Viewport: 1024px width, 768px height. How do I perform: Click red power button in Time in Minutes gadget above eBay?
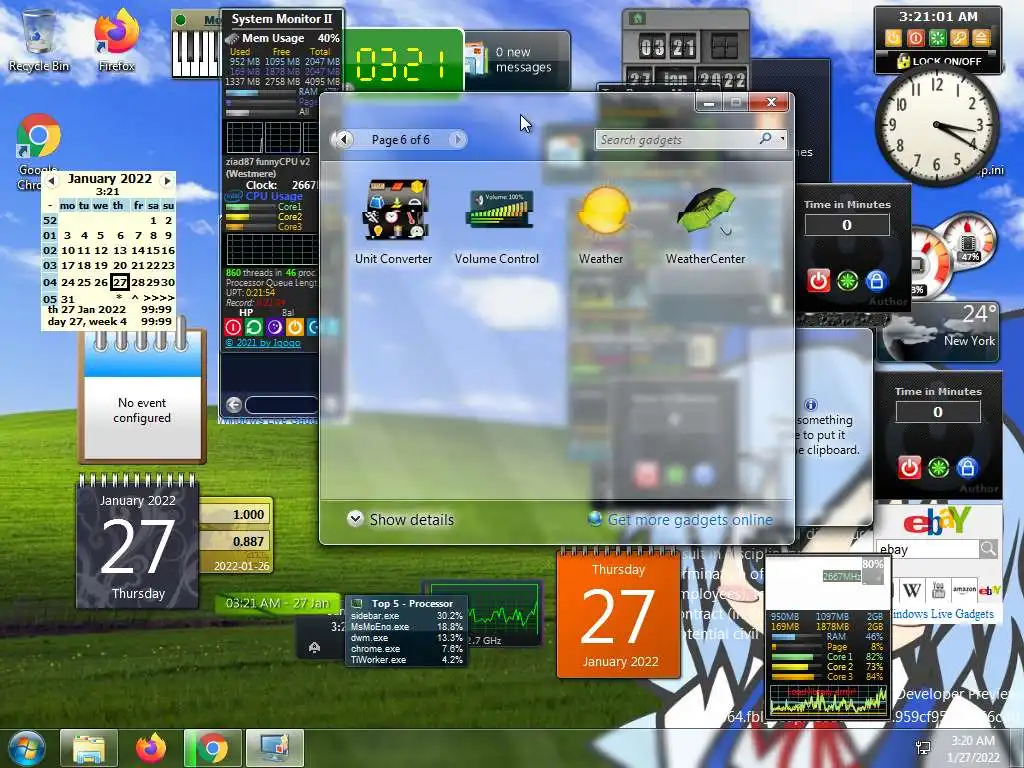click(909, 468)
